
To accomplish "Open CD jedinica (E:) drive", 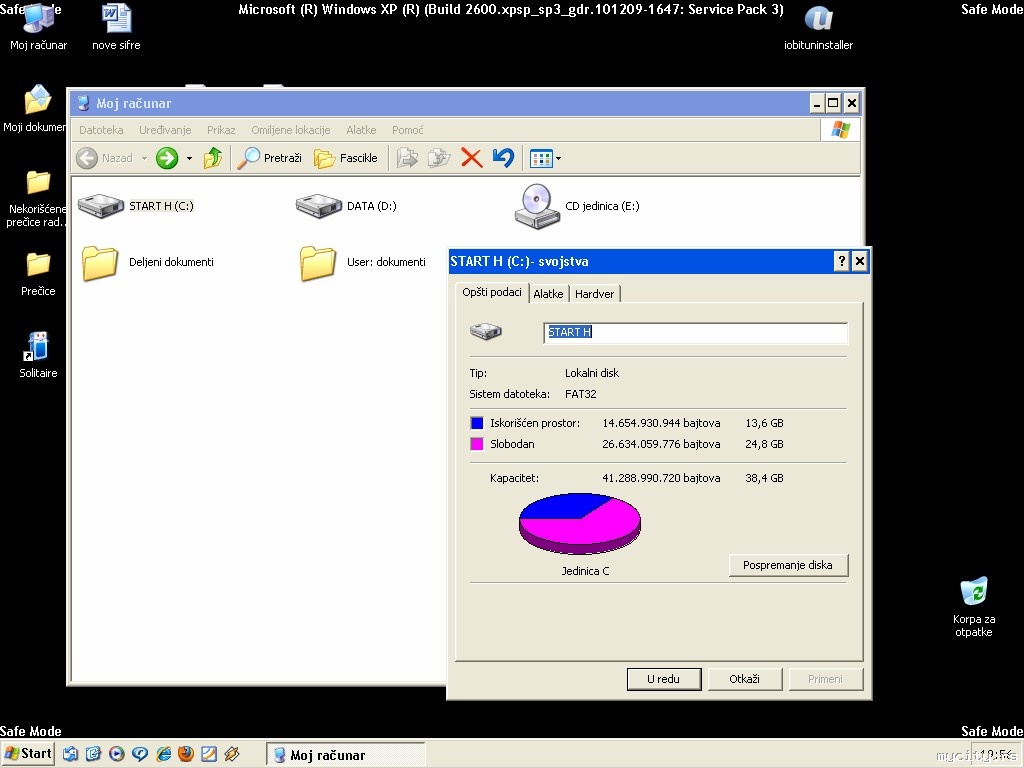I will [577, 206].
